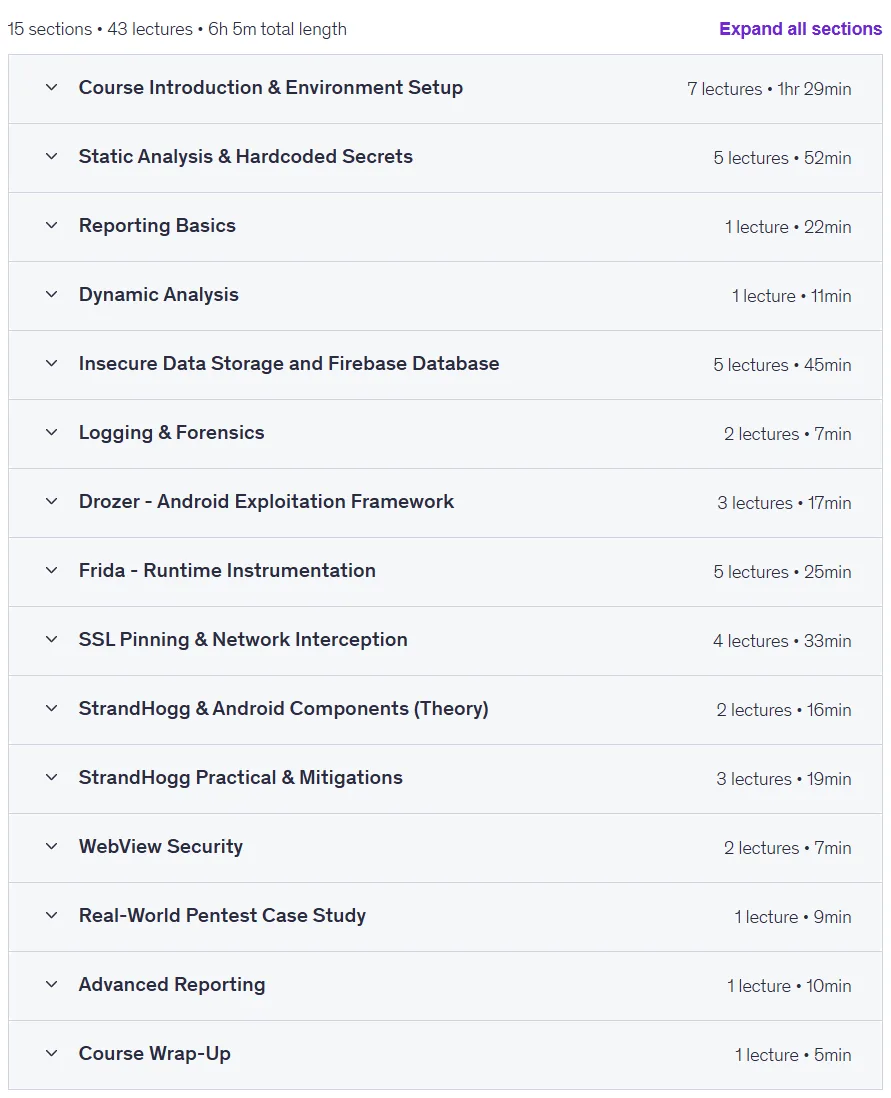The width and height of the screenshot is (891, 1098).
Task: Click chevron for StrandHogg Theory section
Action: (51, 708)
